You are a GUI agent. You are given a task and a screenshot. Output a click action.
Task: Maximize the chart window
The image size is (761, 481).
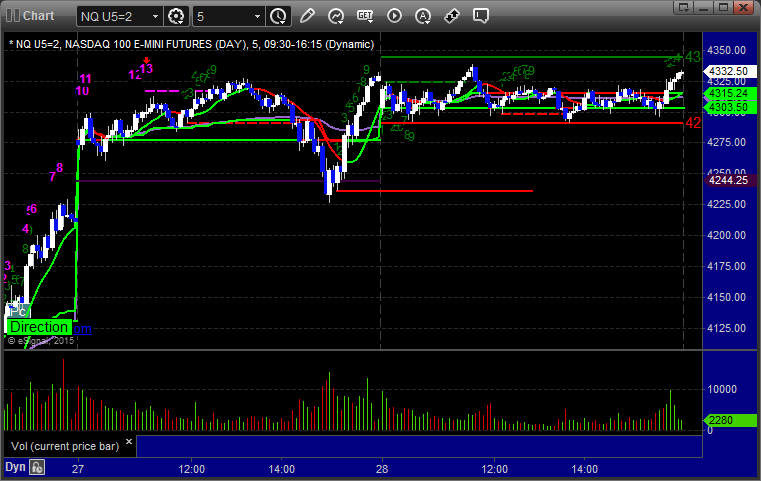tap(724, 7)
